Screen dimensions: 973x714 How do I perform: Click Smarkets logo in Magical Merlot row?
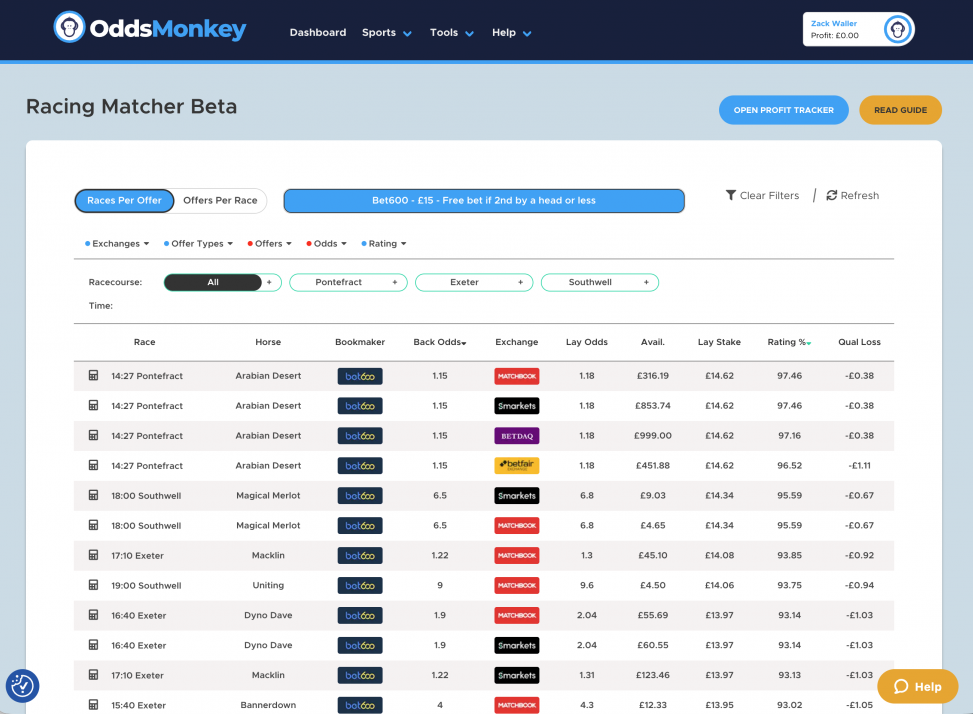(x=516, y=496)
